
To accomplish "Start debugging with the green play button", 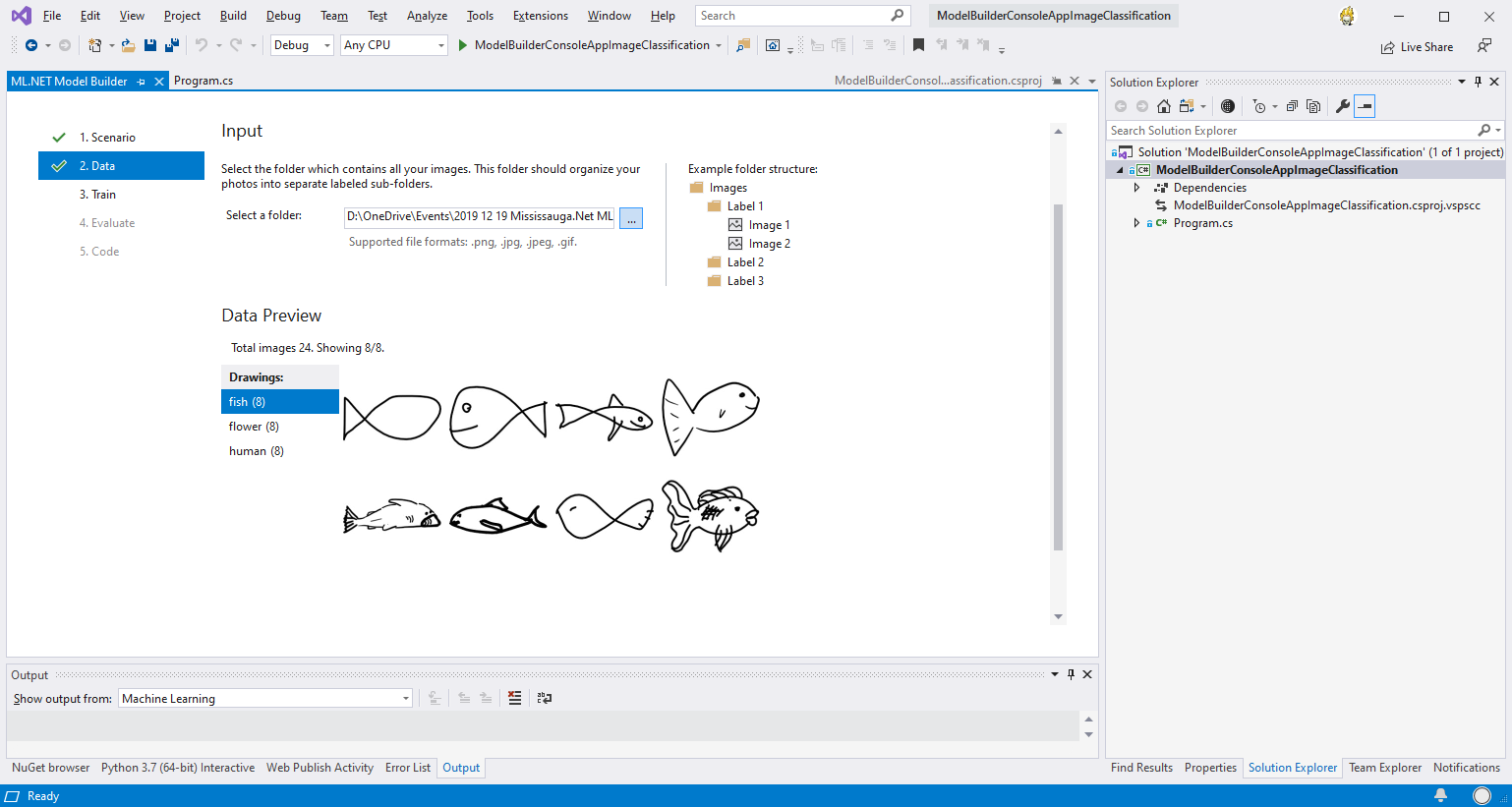I will [x=463, y=45].
